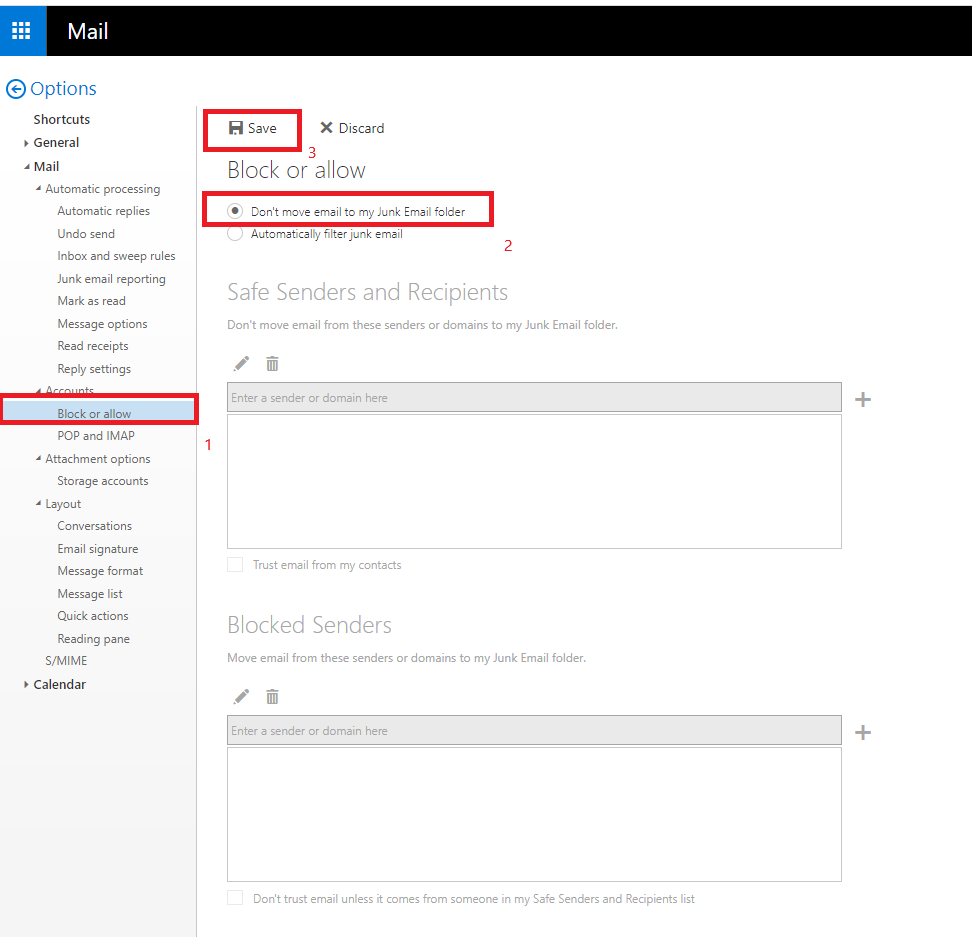This screenshot has height=937, width=972.
Task: Click the trash icon under Safe Senders
Action: 272,364
